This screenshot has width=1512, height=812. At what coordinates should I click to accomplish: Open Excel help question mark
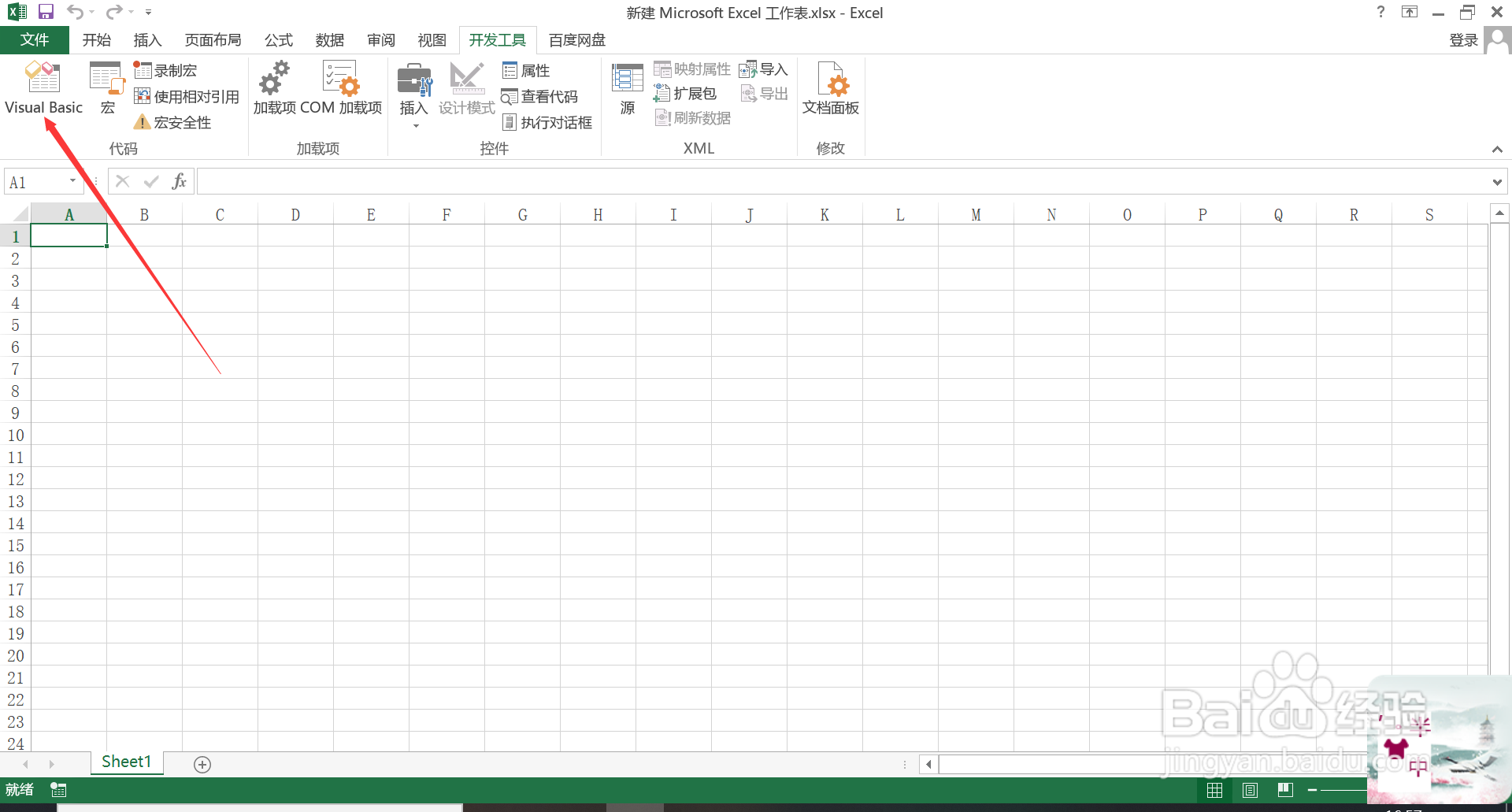click(1380, 12)
